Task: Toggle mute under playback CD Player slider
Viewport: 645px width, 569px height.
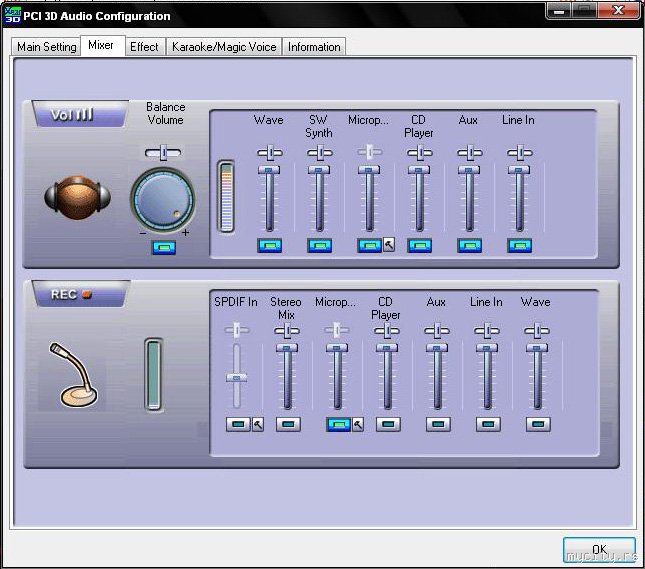Action: click(x=419, y=245)
